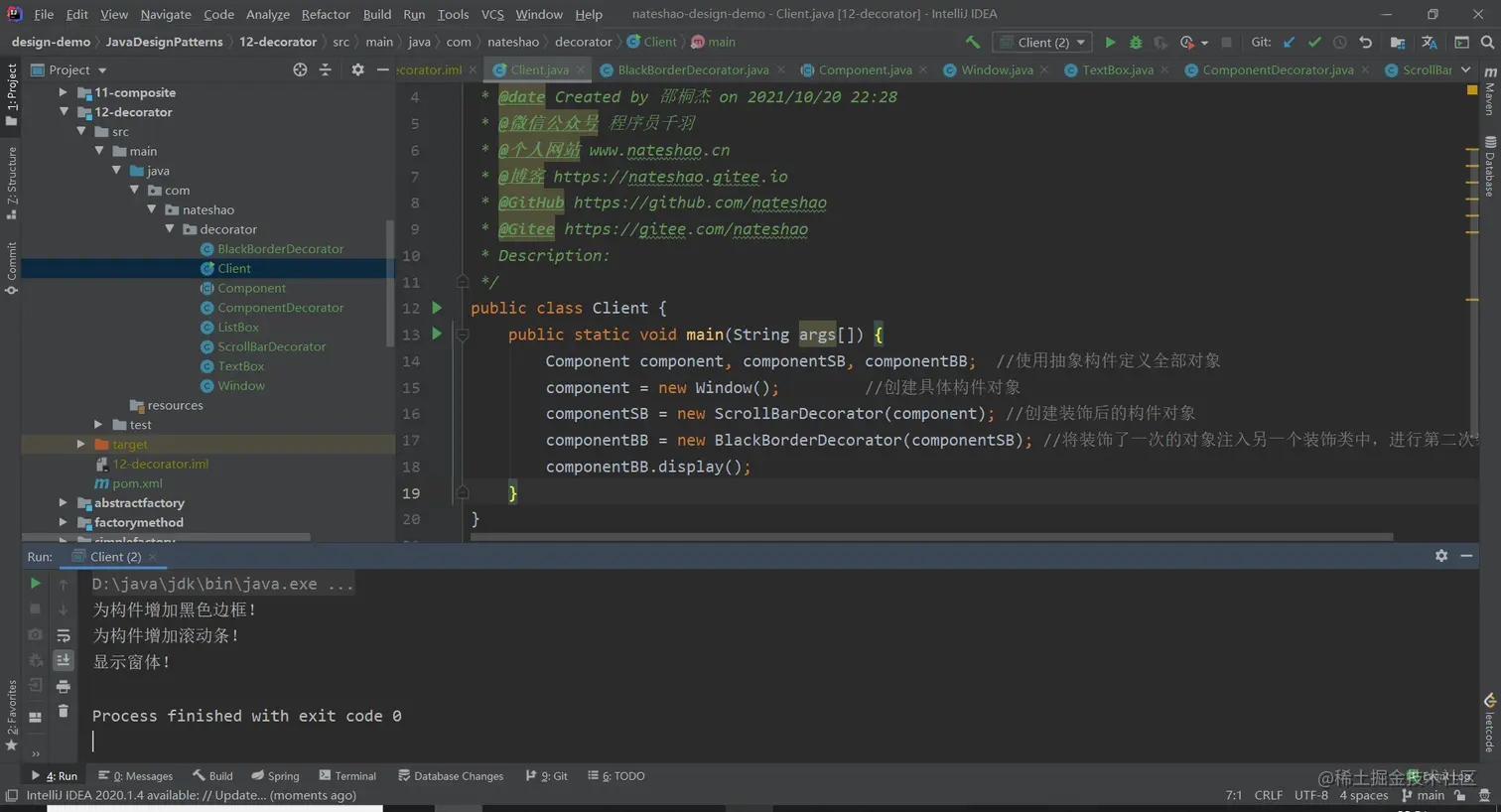Select ScrollBarDecorator in the project tree
Image resolution: width=1501 pixels, height=812 pixels.
click(x=271, y=346)
